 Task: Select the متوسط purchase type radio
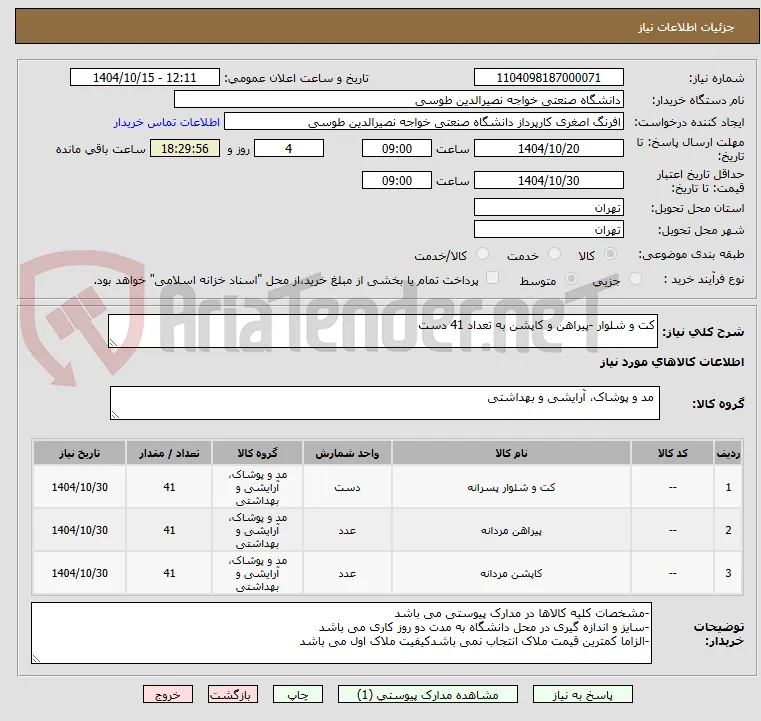click(572, 279)
